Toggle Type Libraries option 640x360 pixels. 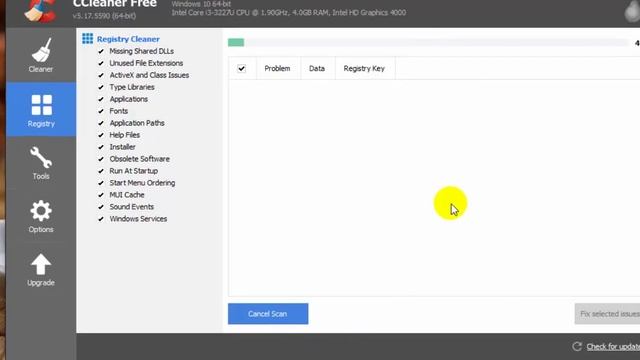click(101, 87)
